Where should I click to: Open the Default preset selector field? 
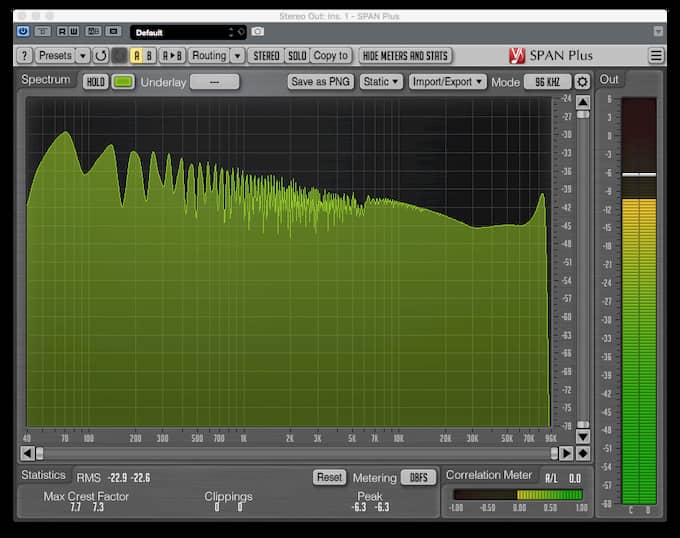(188, 32)
